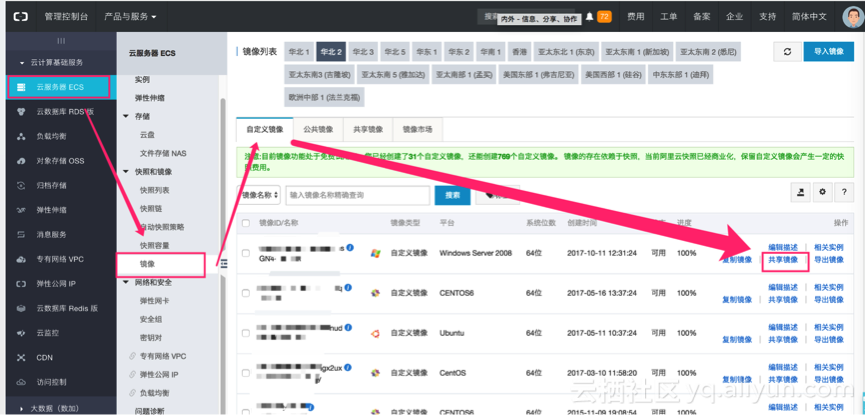Collapse sidebar with the three-bar handle
The width and height of the screenshot is (866, 415).
[224, 264]
